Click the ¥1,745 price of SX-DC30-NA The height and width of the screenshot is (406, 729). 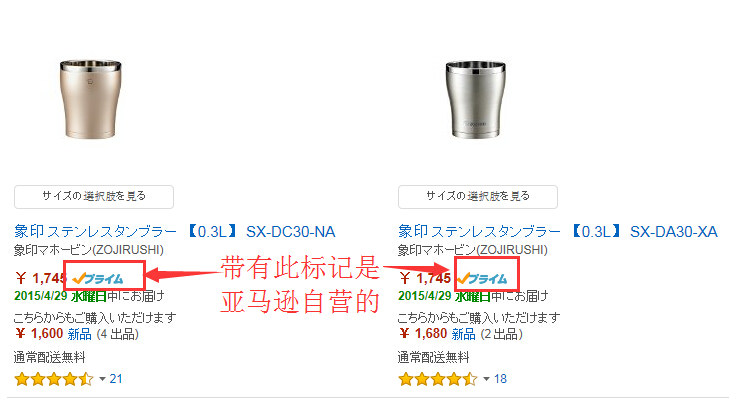pyautogui.click(x=41, y=279)
